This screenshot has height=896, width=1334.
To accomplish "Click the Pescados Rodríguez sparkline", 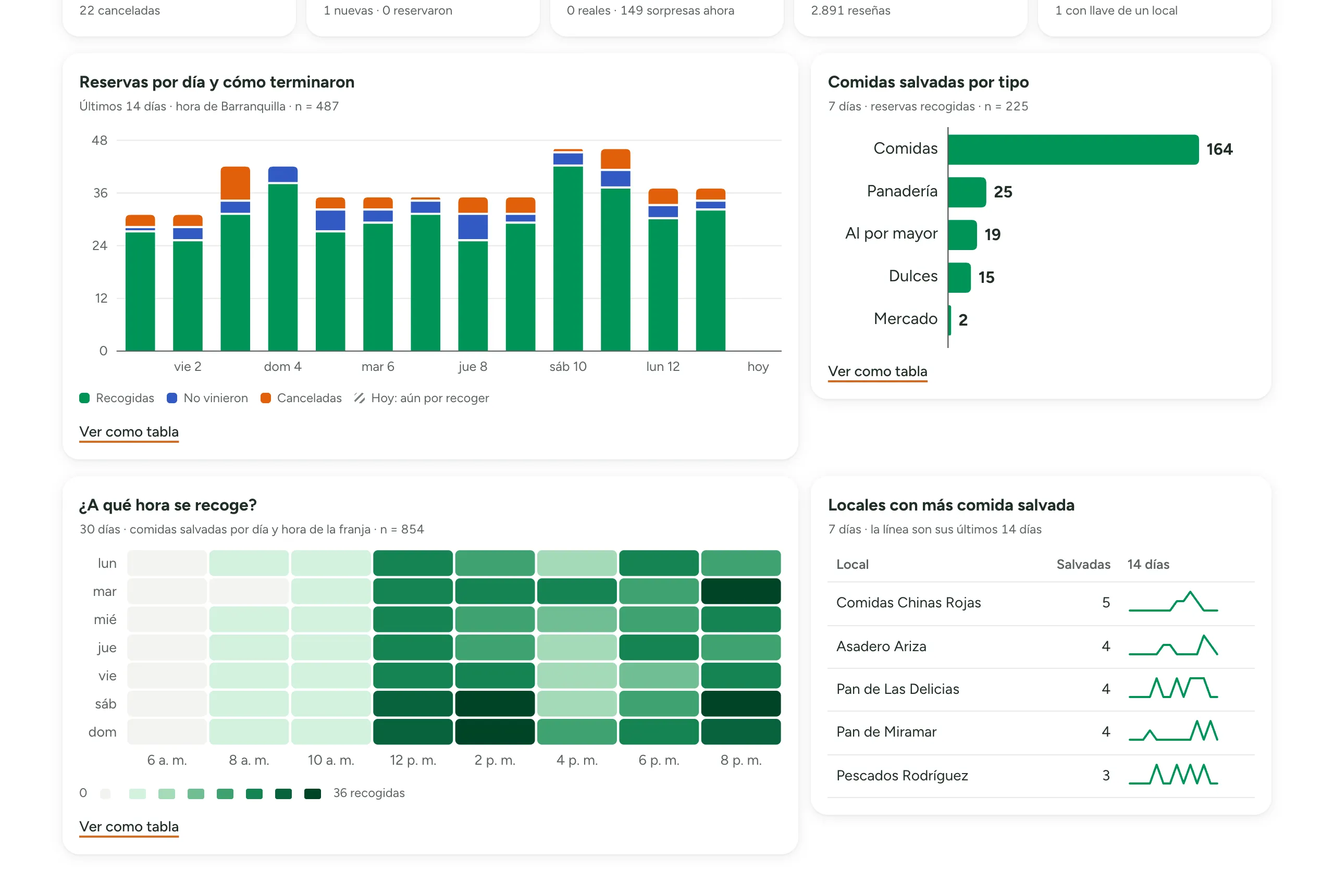I will click(1174, 774).
